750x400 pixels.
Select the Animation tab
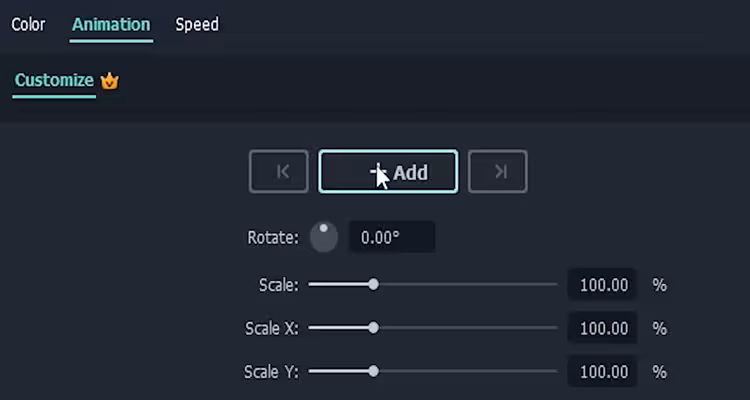111,24
